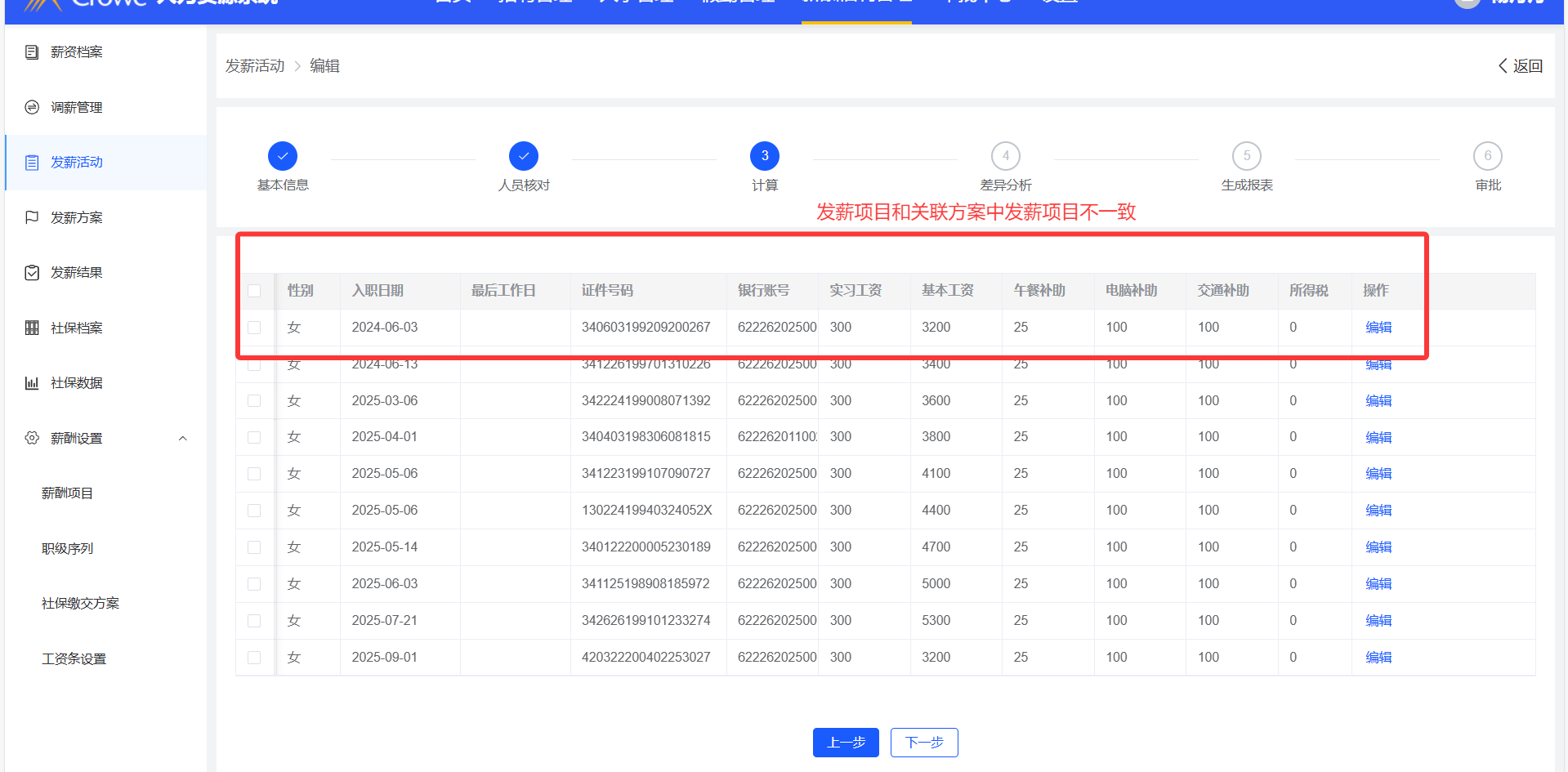Screen dimensions: 1568x772
Task: Click the 发薪方案 flag icon
Action: pyautogui.click(x=32, y=217)
